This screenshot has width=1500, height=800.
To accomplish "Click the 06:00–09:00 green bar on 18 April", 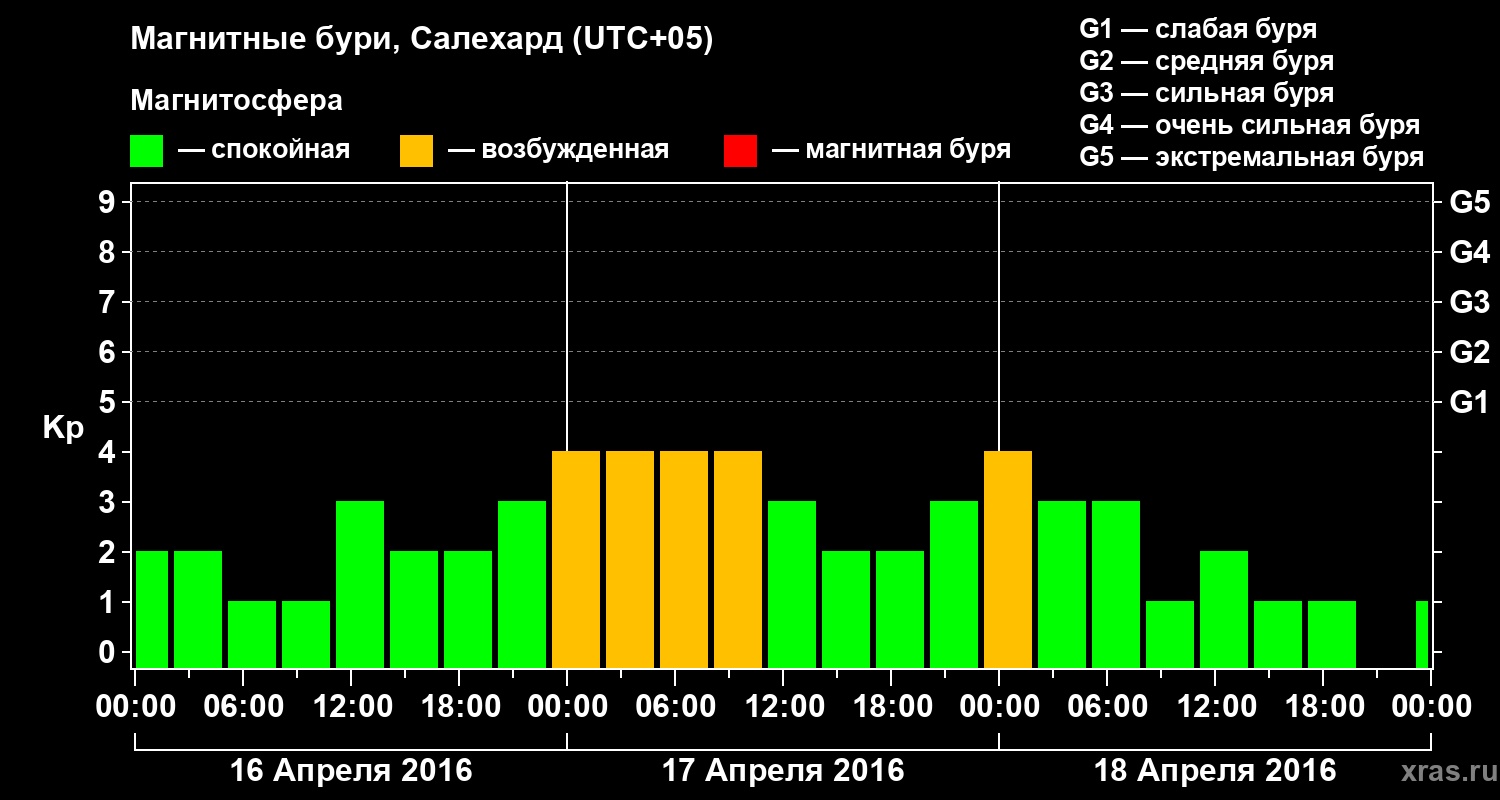I will (1116, 584).
